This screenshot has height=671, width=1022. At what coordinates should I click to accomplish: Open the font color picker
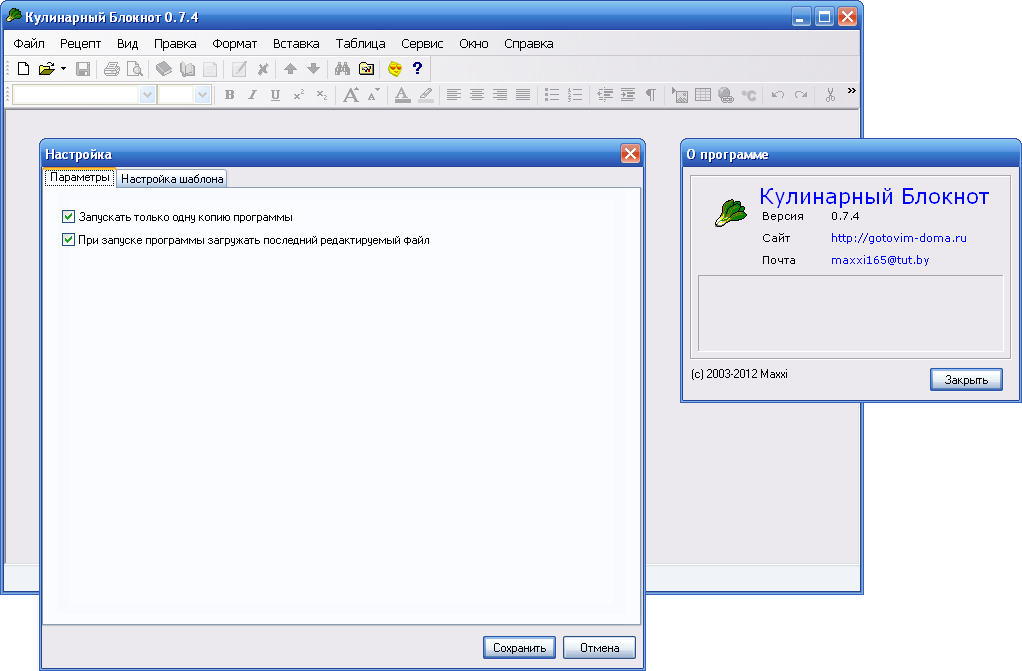(402, 95)
